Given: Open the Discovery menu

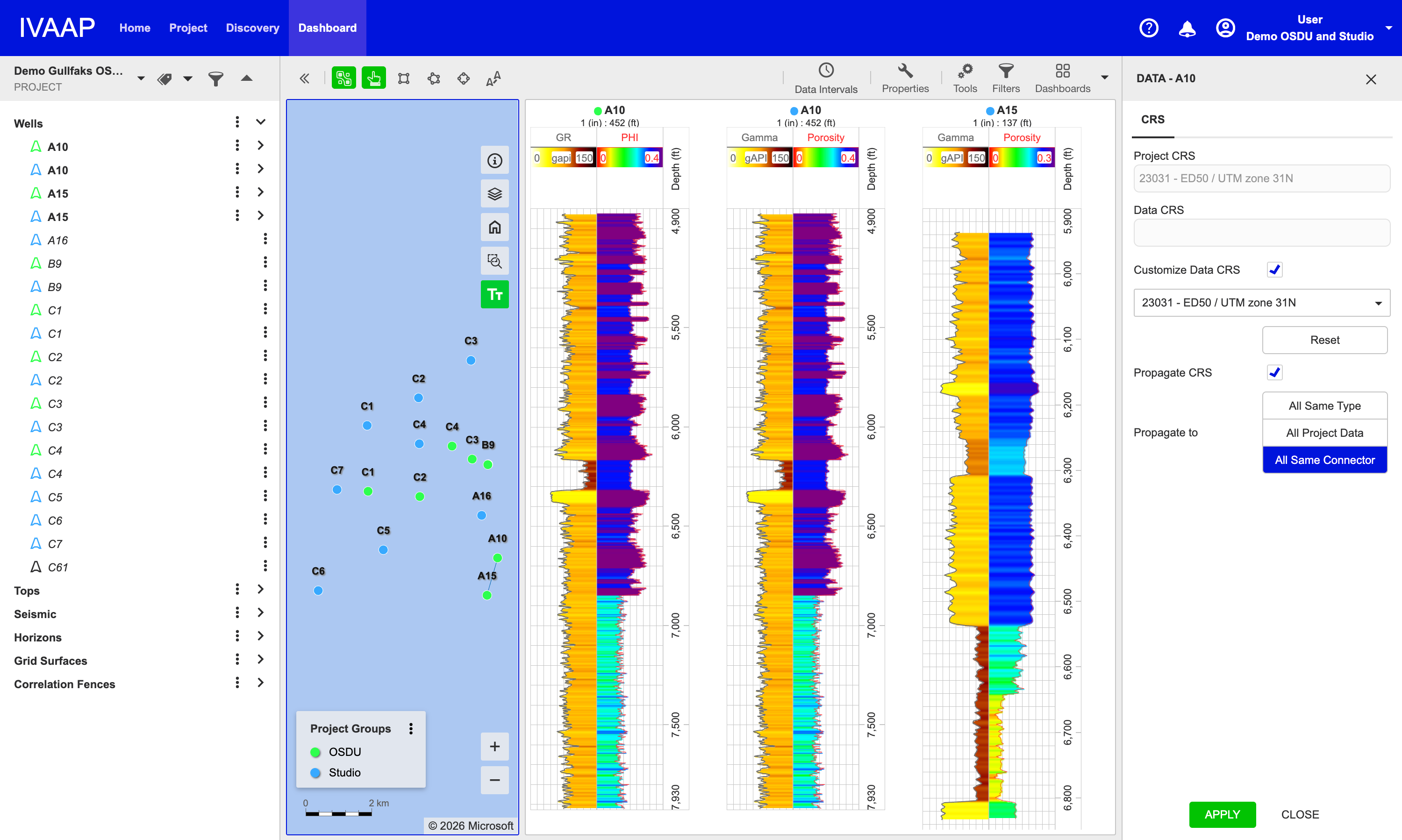Looking at the screenshot, I should click(252, 28).
